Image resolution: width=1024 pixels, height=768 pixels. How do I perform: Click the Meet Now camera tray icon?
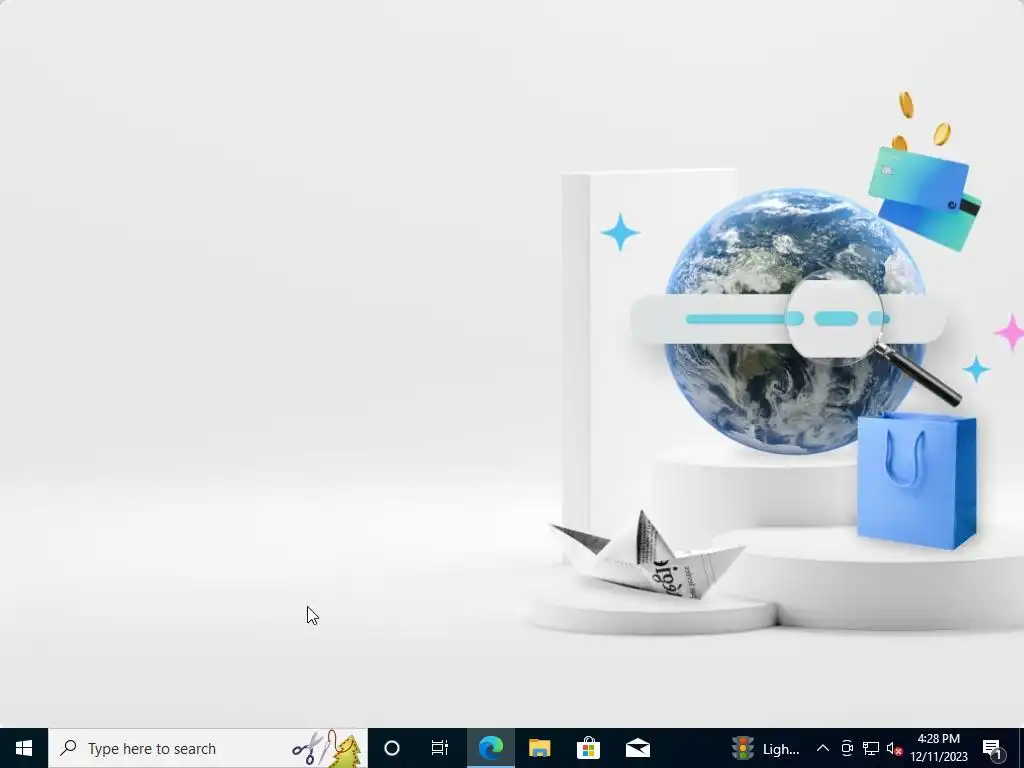coord(847,748)
